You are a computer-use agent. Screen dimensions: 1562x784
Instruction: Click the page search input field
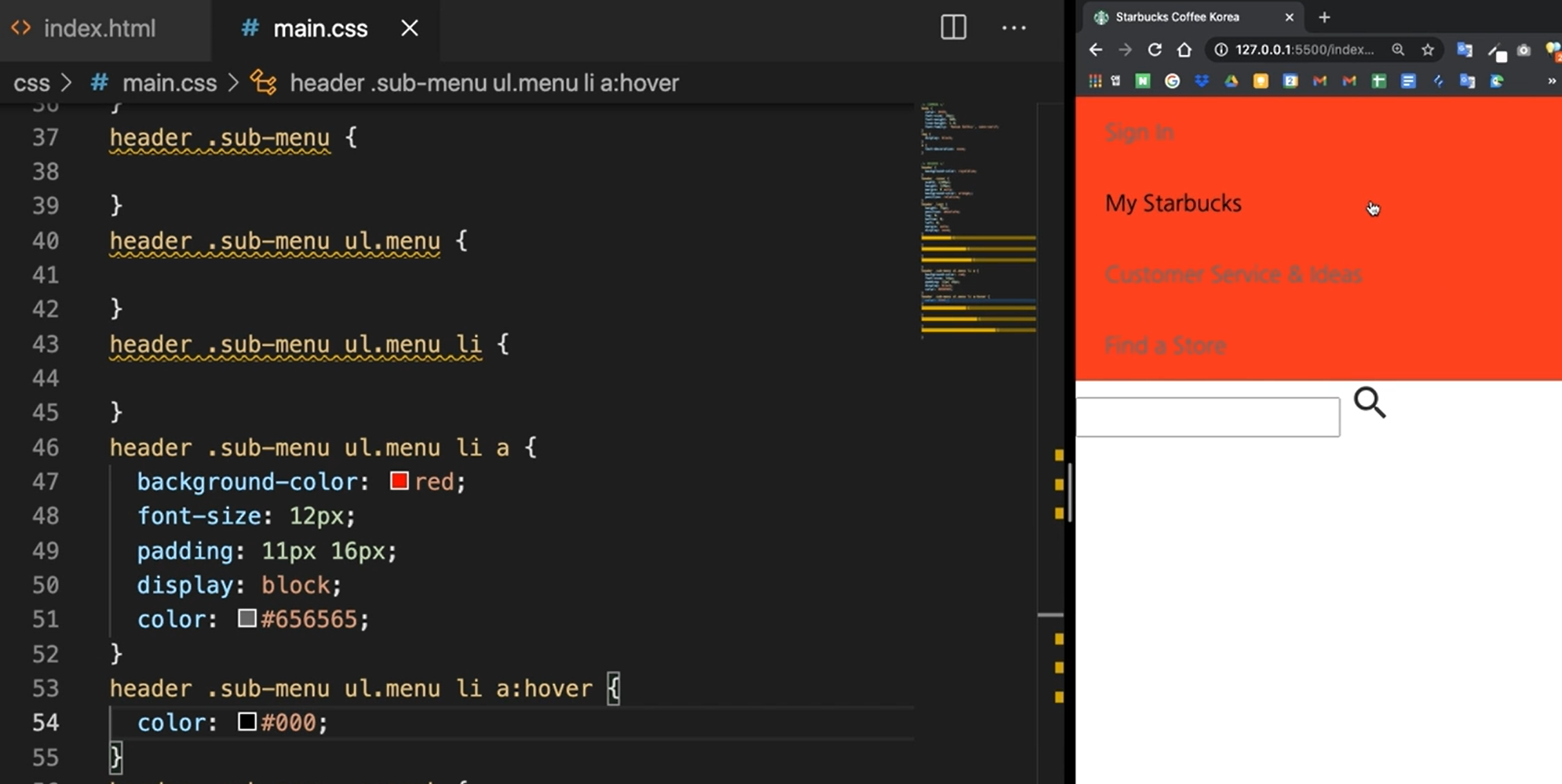click(1208, 417)
